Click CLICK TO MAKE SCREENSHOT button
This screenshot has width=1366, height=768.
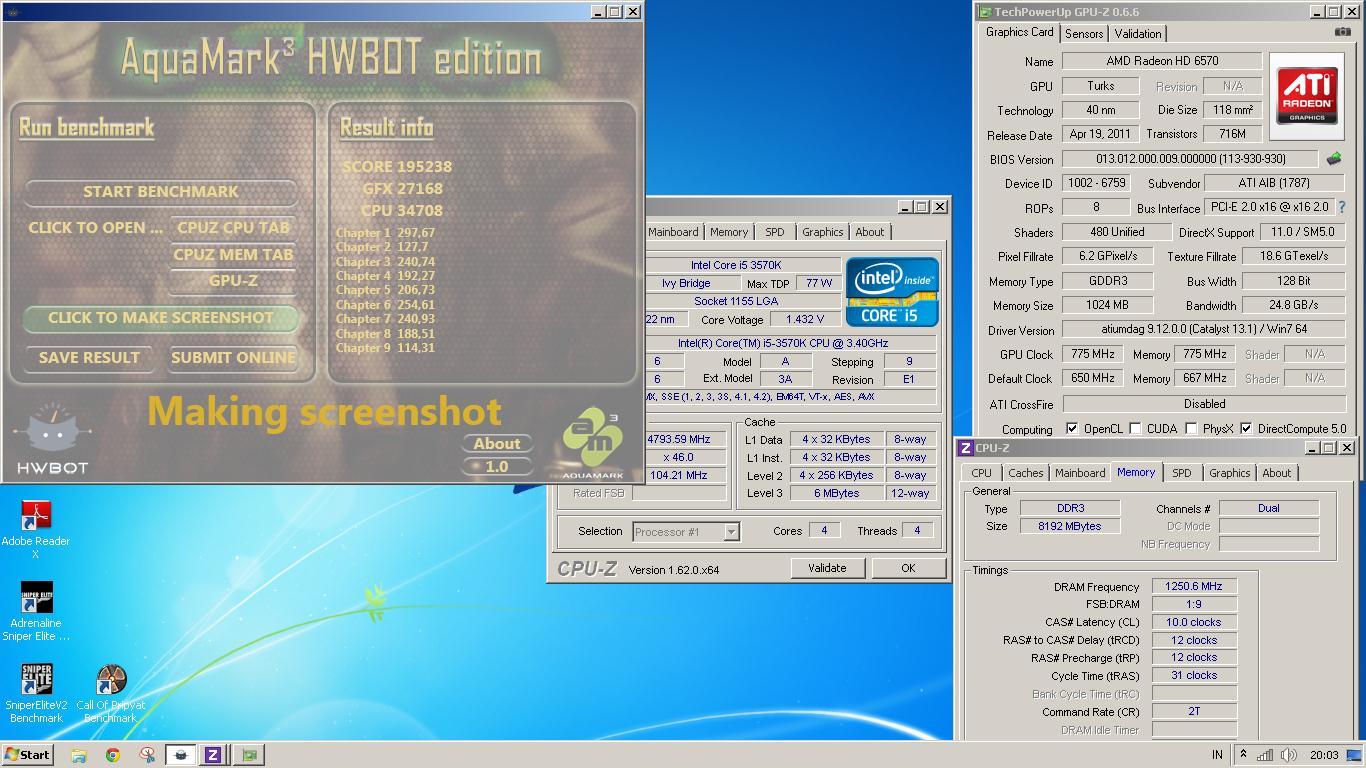coord(160,318)
